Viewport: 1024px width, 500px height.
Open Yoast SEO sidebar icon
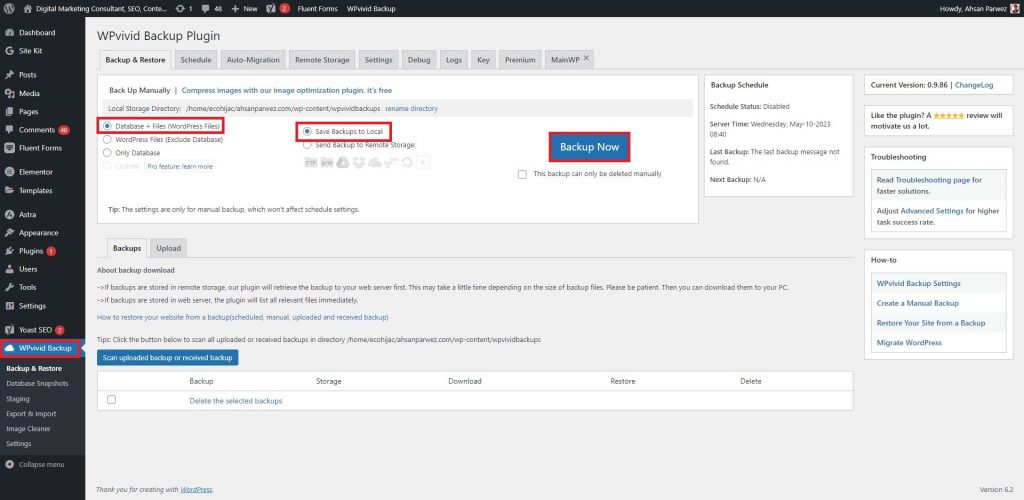point(9,330)
